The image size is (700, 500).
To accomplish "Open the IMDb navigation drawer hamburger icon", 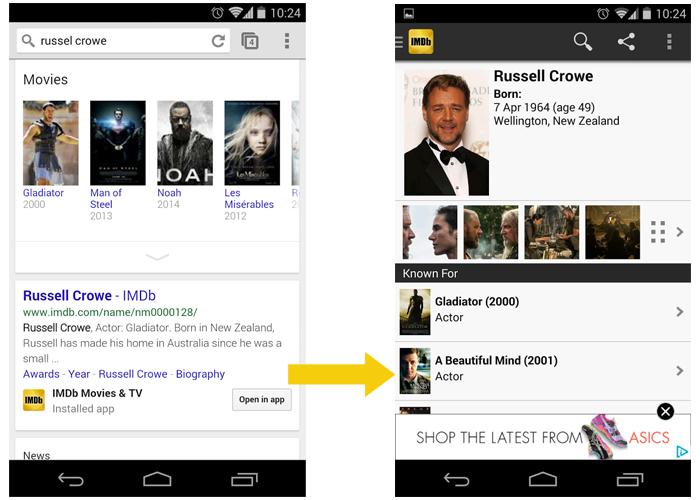I will (x=399, y=42).
